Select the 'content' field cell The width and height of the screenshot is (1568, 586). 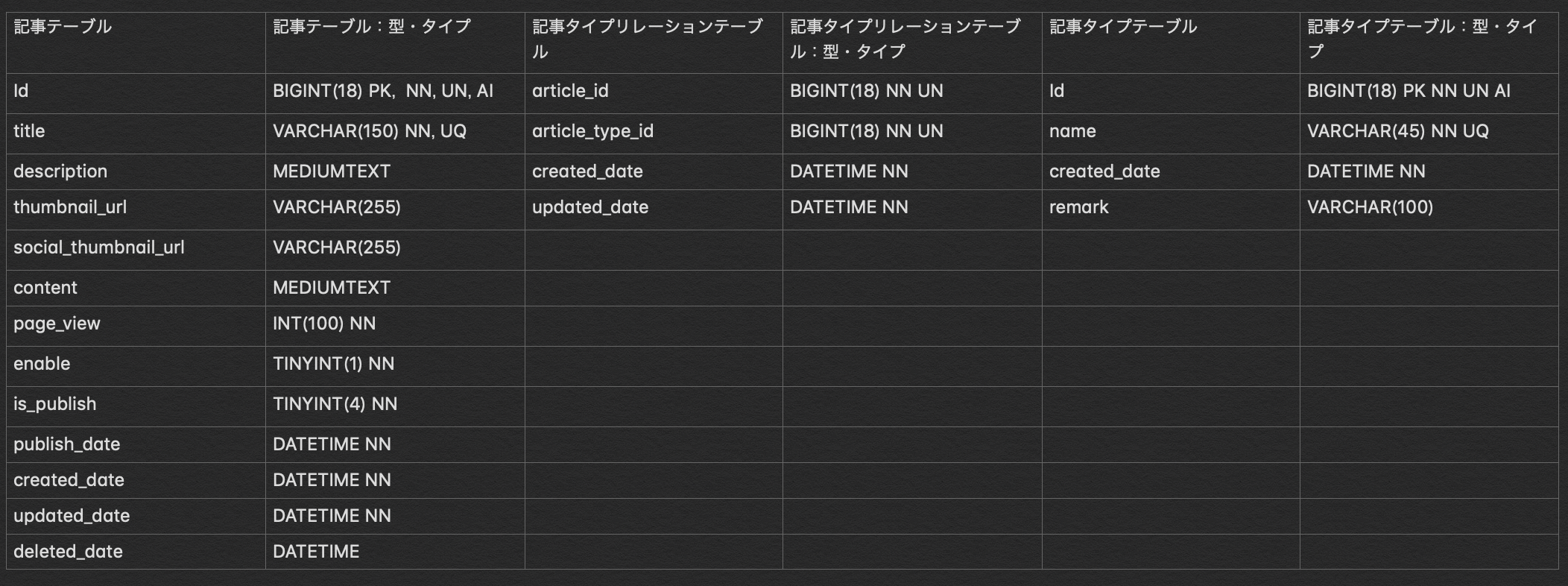tap(136, 288)
